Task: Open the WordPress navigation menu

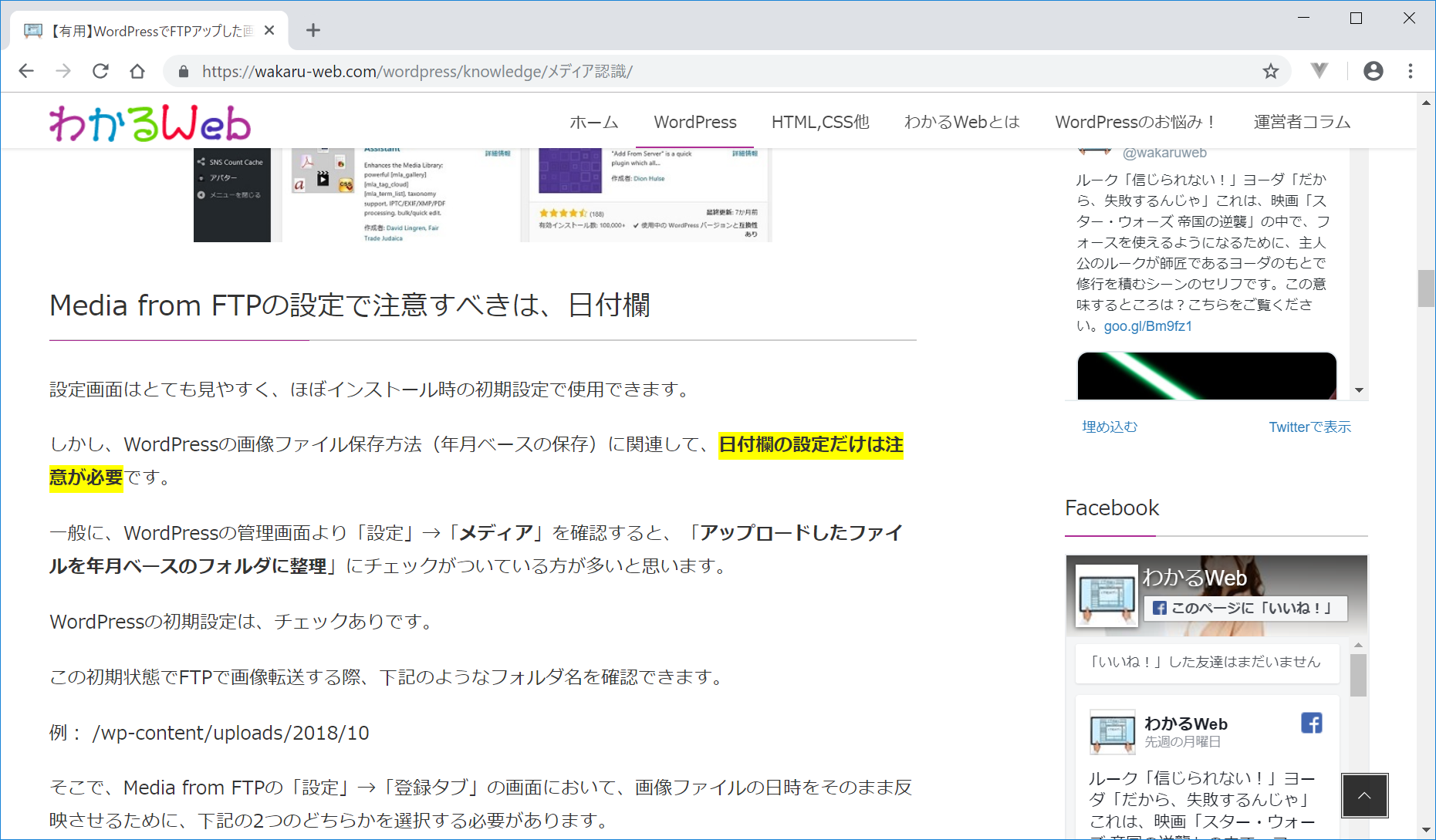Action: pyautogui.click(x=694, y=122)
